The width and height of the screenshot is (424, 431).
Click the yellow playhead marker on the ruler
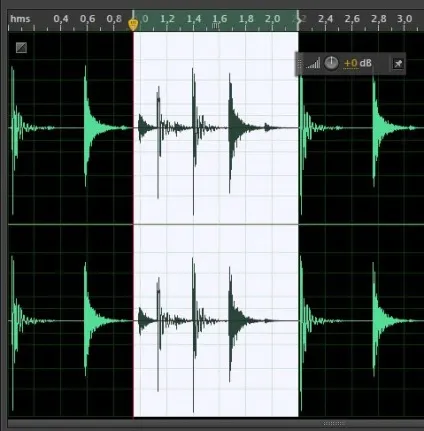pos(133,25)
